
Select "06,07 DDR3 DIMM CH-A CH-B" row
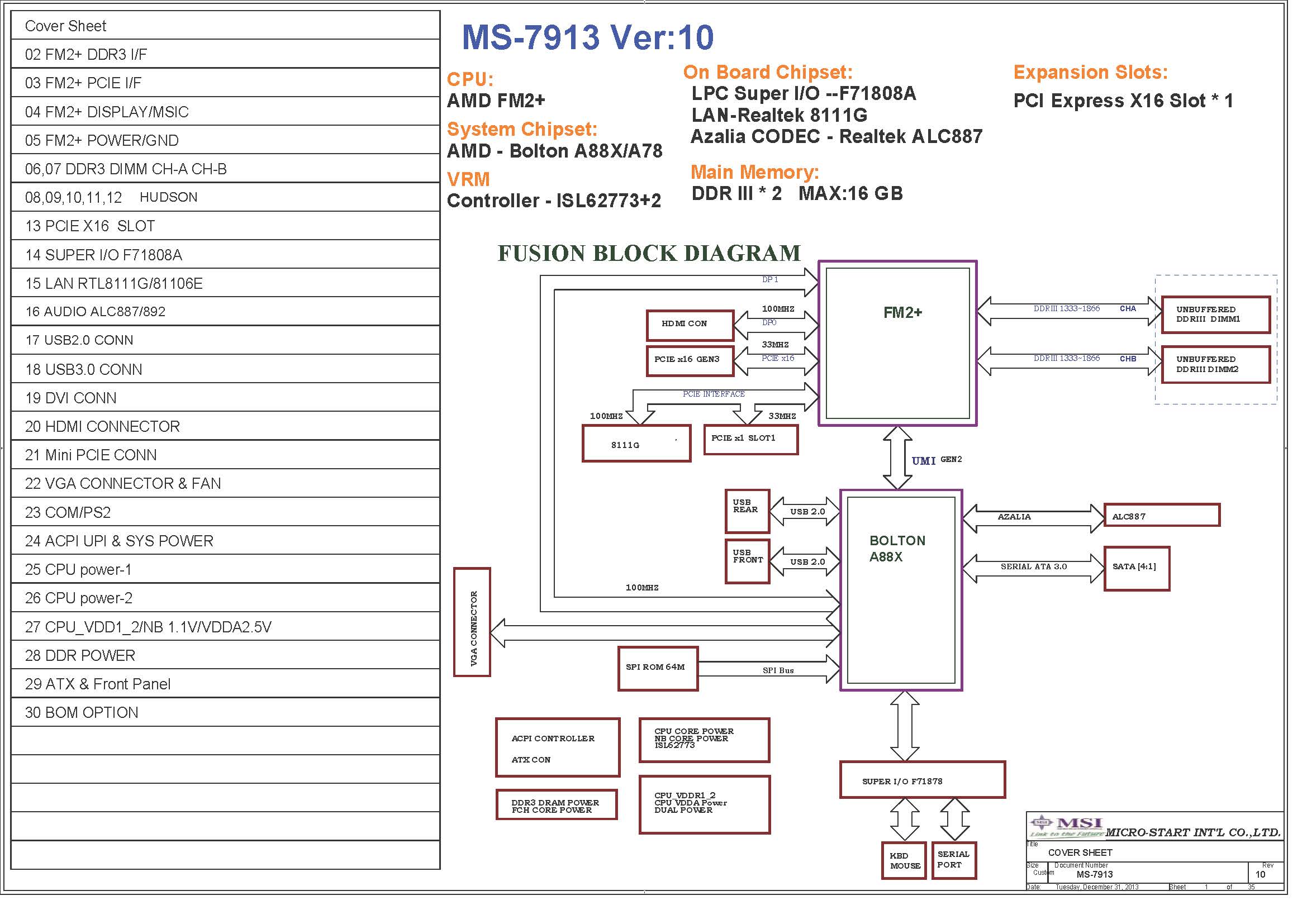[225, 168]
